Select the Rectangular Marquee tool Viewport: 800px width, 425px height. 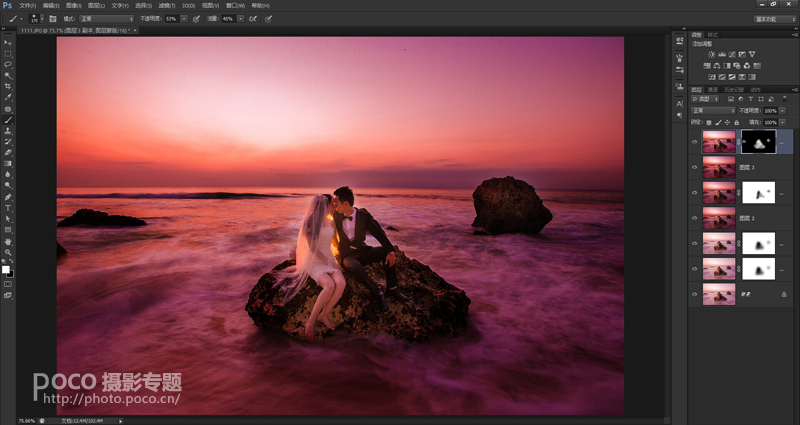[8, 54]
